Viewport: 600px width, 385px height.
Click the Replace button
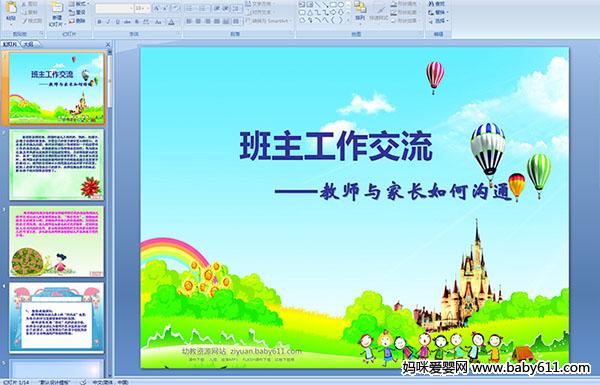tap(438, 12)
